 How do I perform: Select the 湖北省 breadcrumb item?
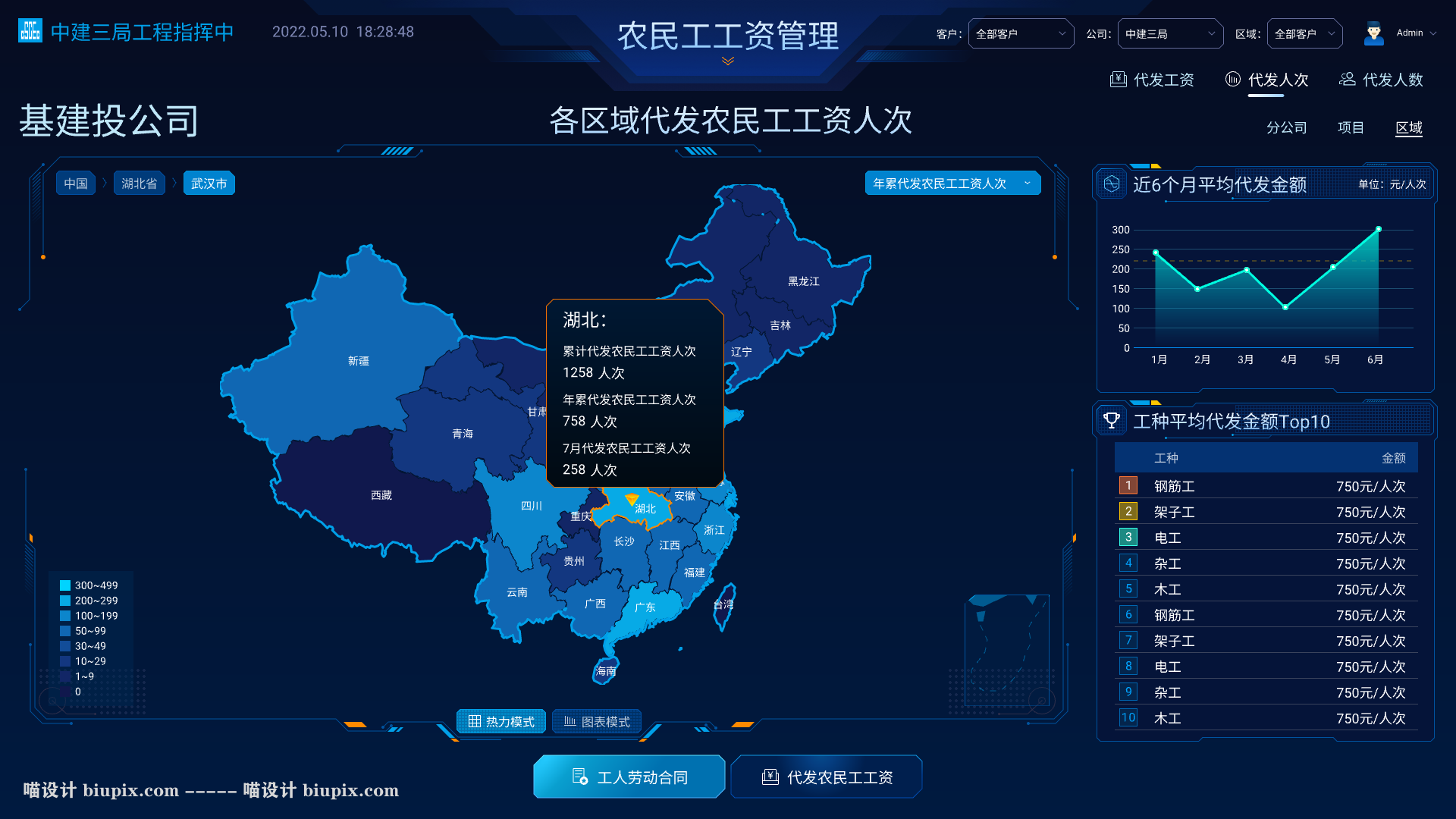coord(140,184)
